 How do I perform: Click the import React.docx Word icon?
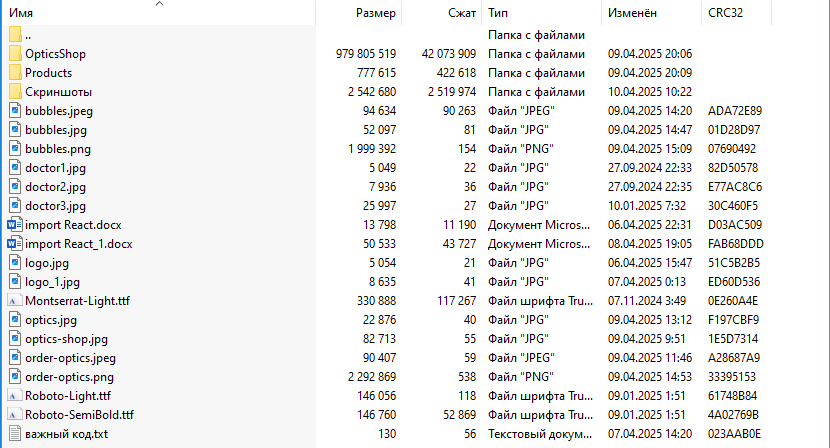click(x=14, y=225)
